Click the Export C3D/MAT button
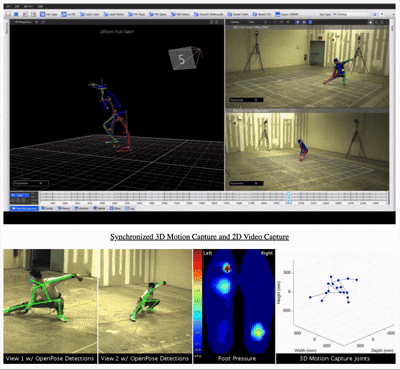Screen dimensions: 400x370 (x=287, y=14)
